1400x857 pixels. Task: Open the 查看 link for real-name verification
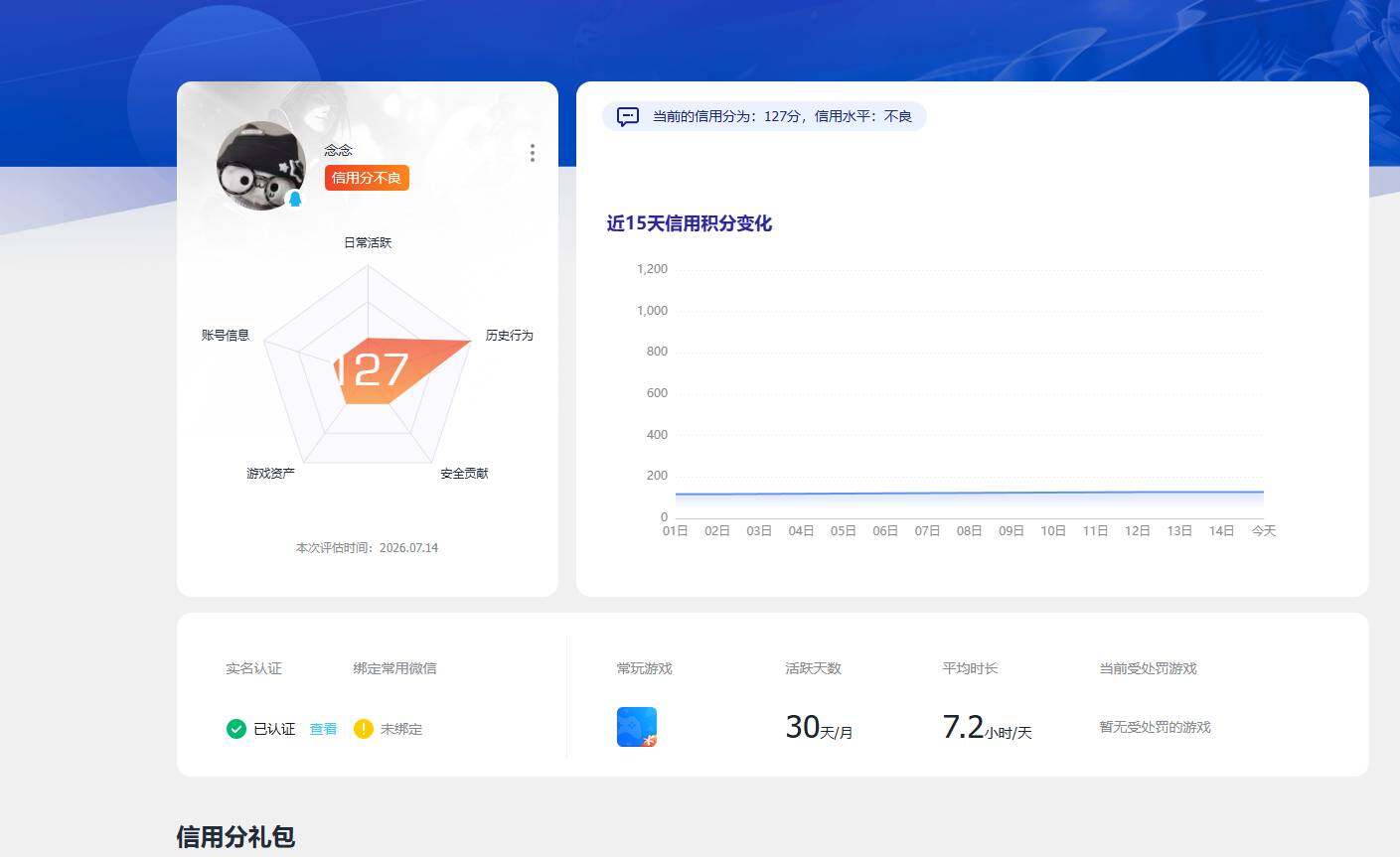323,729
